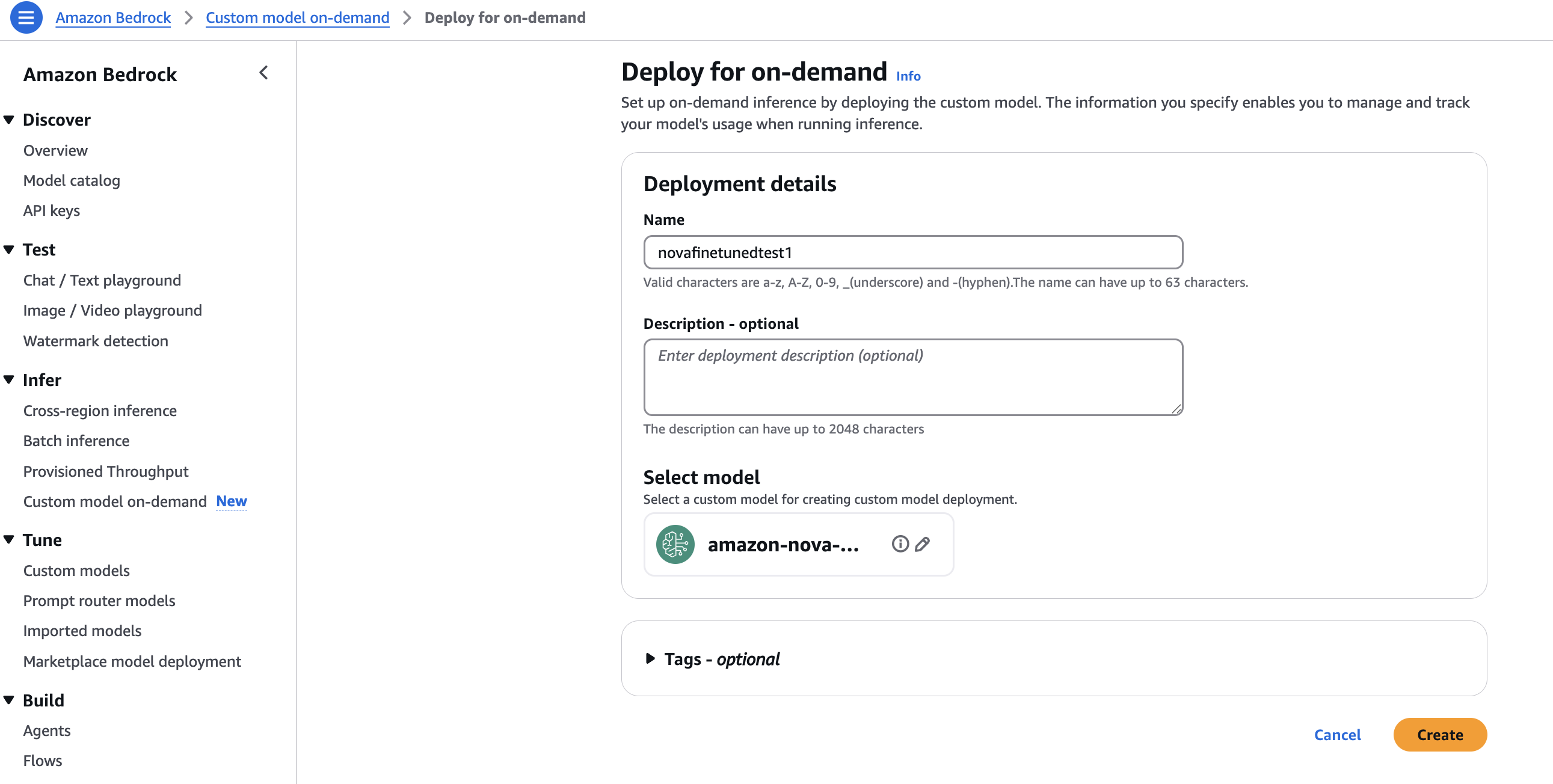Expand the Tags optional section
Image resolution: width=1553 pixels, height=784 pixels.
(651, 659)
